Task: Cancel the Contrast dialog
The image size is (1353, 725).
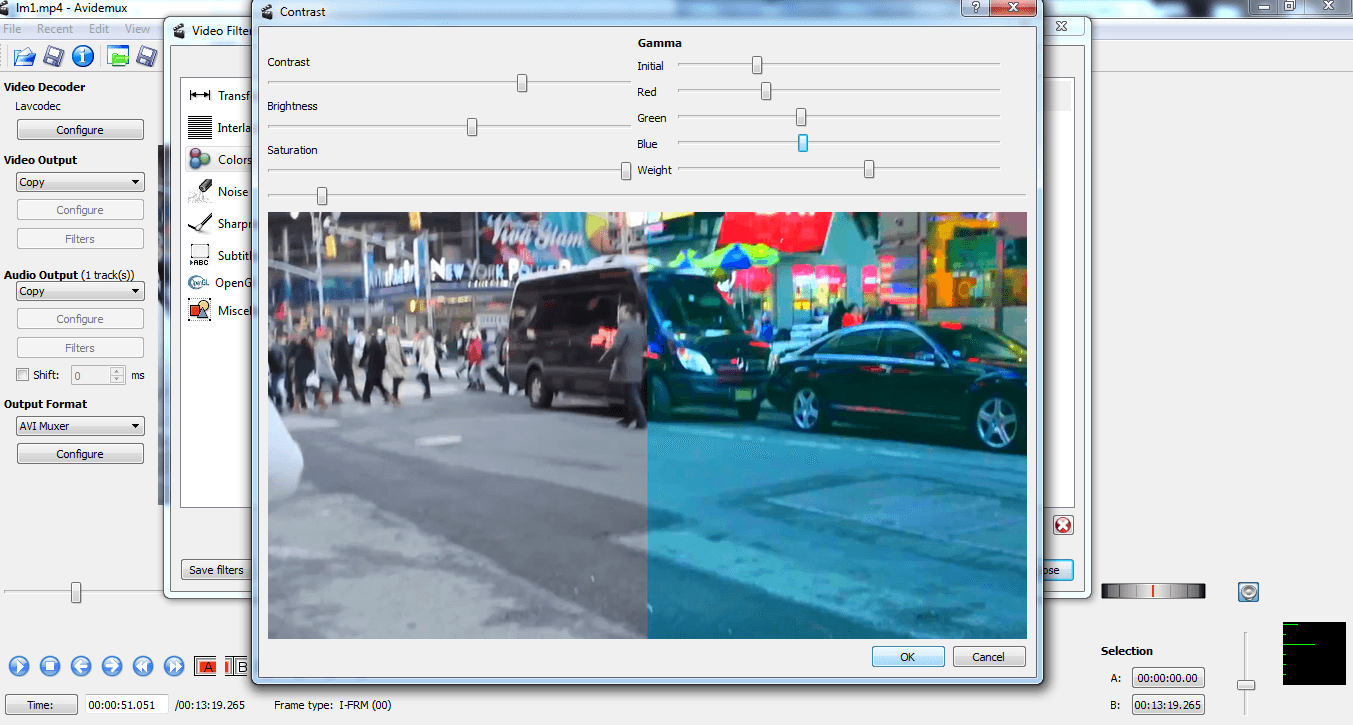Action: [x=988, y=657]
